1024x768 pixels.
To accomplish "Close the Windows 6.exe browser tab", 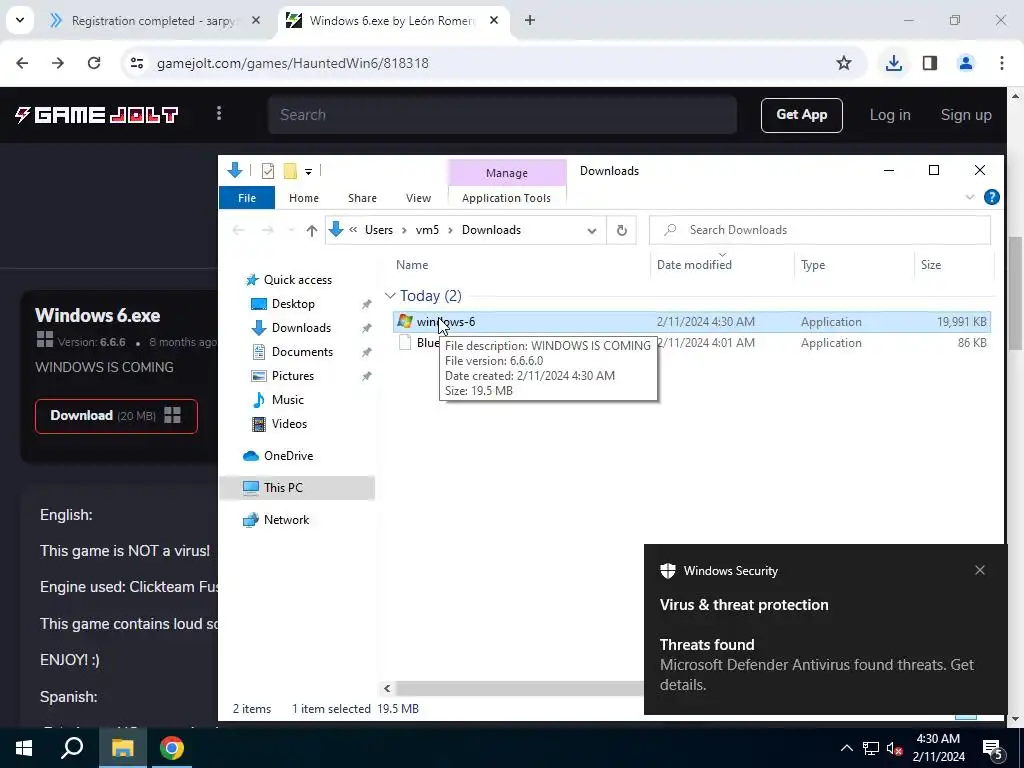I will [494, 20].
